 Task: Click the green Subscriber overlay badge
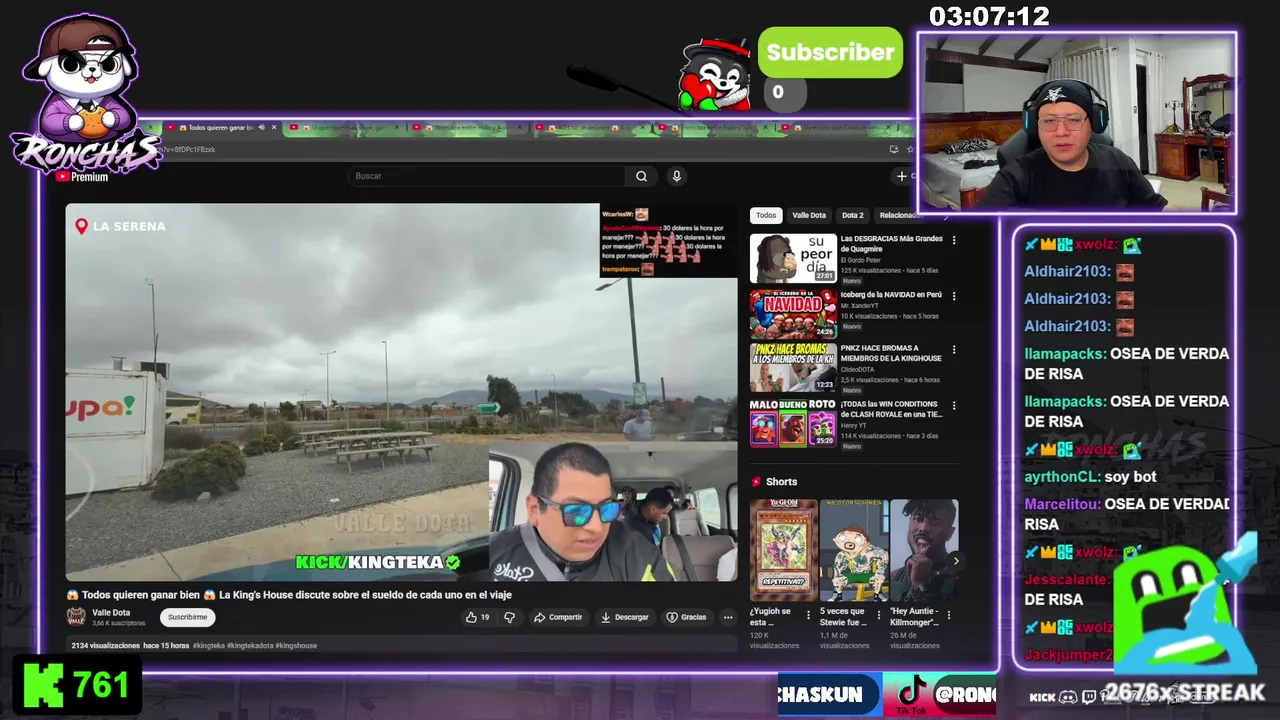point(830,53)
